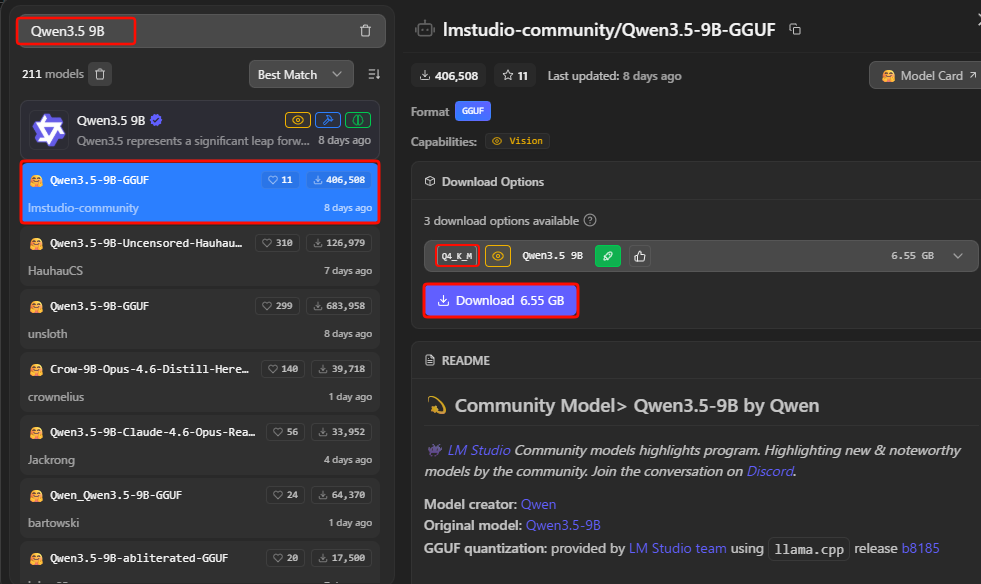Click the star count showing 11
981x584 pixels.
(515, 76)
